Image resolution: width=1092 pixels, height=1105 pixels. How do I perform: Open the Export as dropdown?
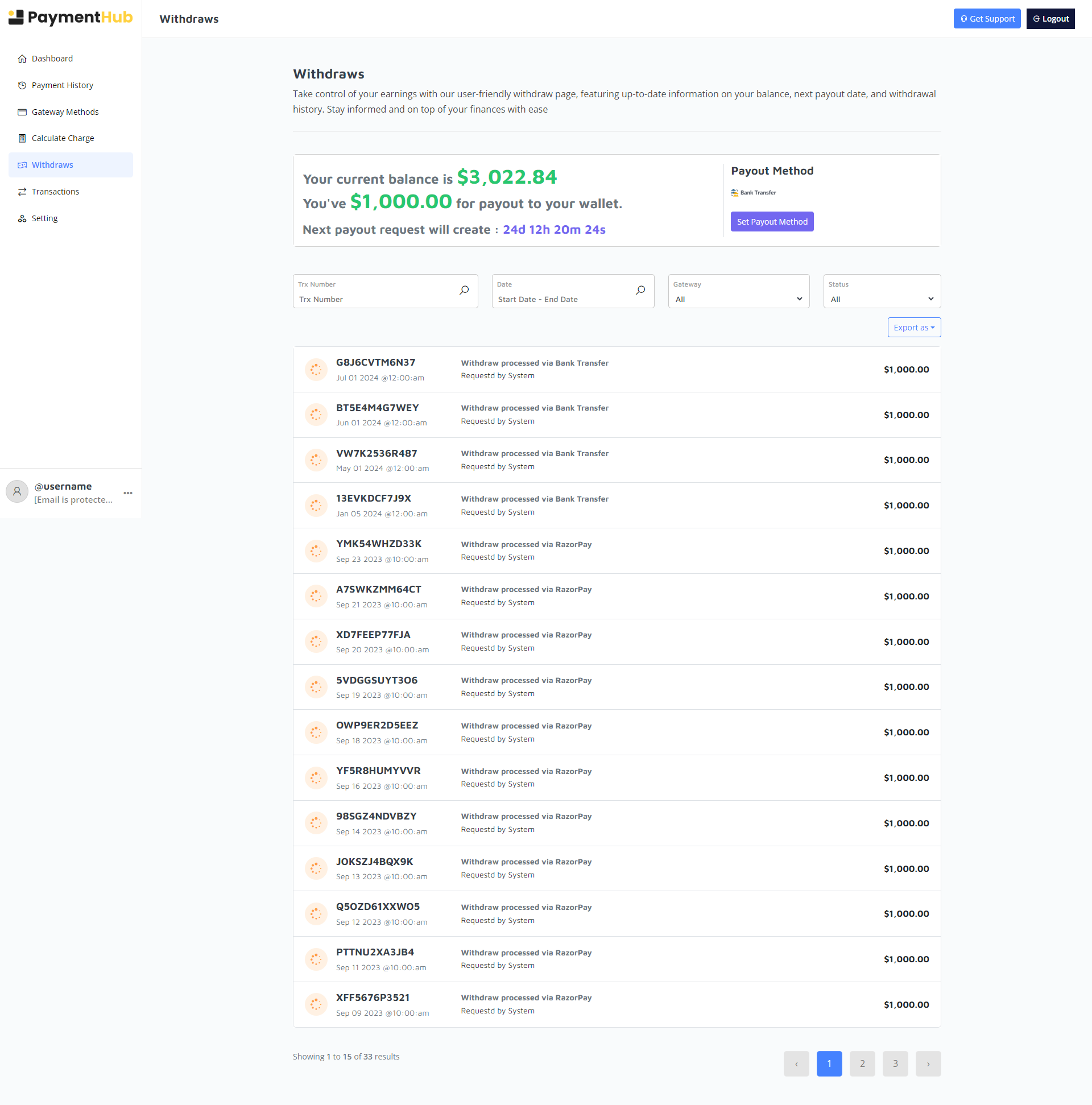coord(913,328)
